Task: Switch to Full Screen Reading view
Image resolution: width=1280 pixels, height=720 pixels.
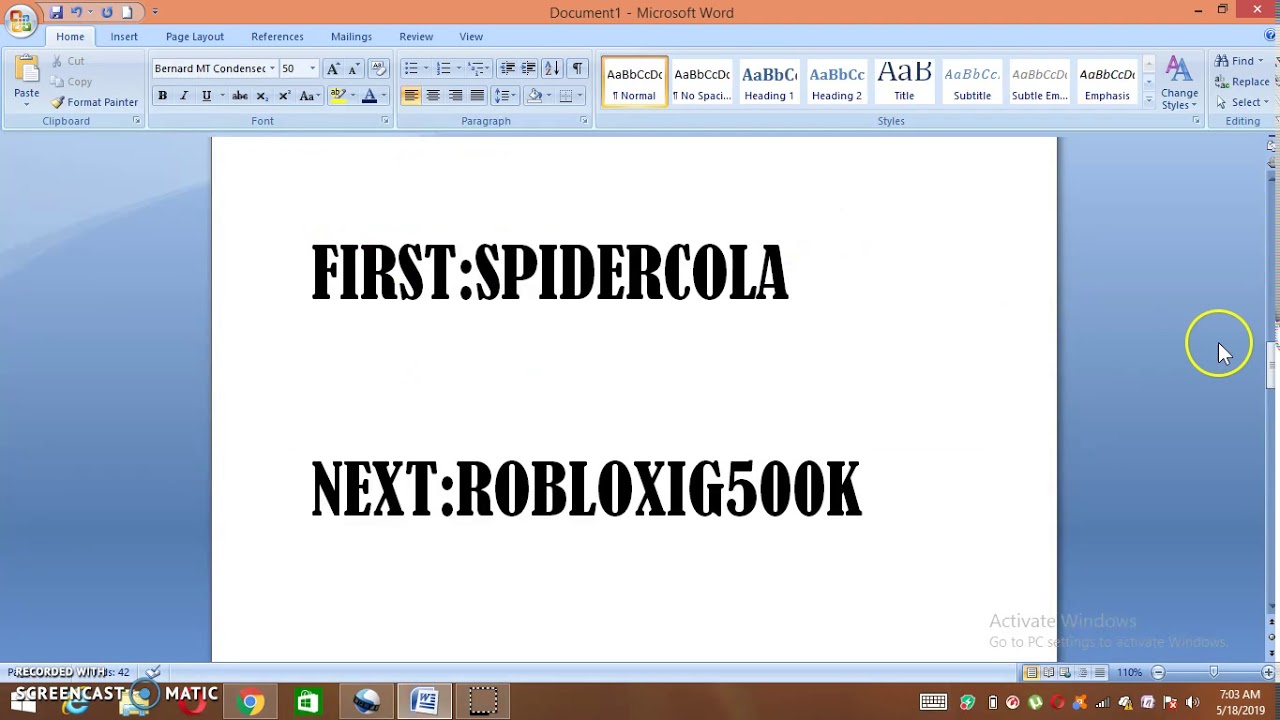Action: (x=1048, y=672)
